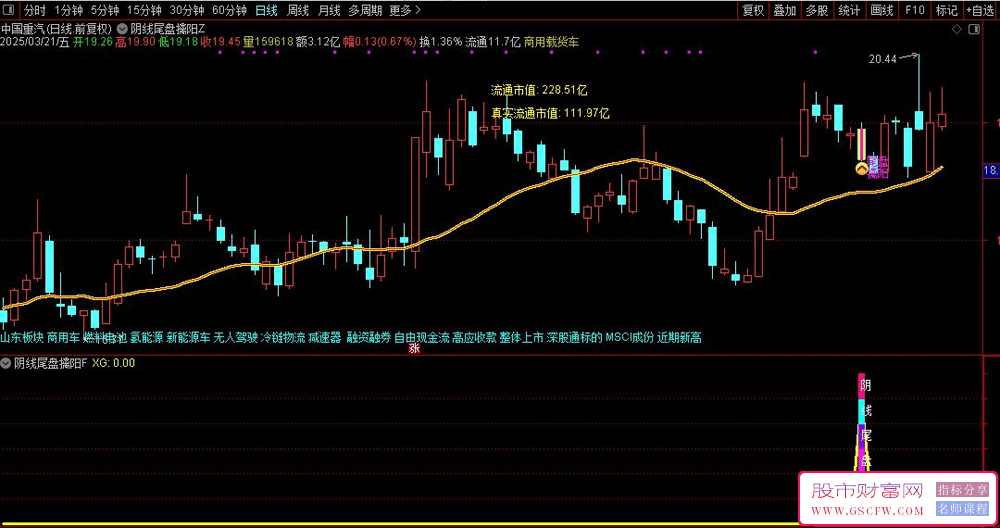Switch to 30分钟 period tab
This screenshot has height=528, width=1000.
[x=187, y=10]
